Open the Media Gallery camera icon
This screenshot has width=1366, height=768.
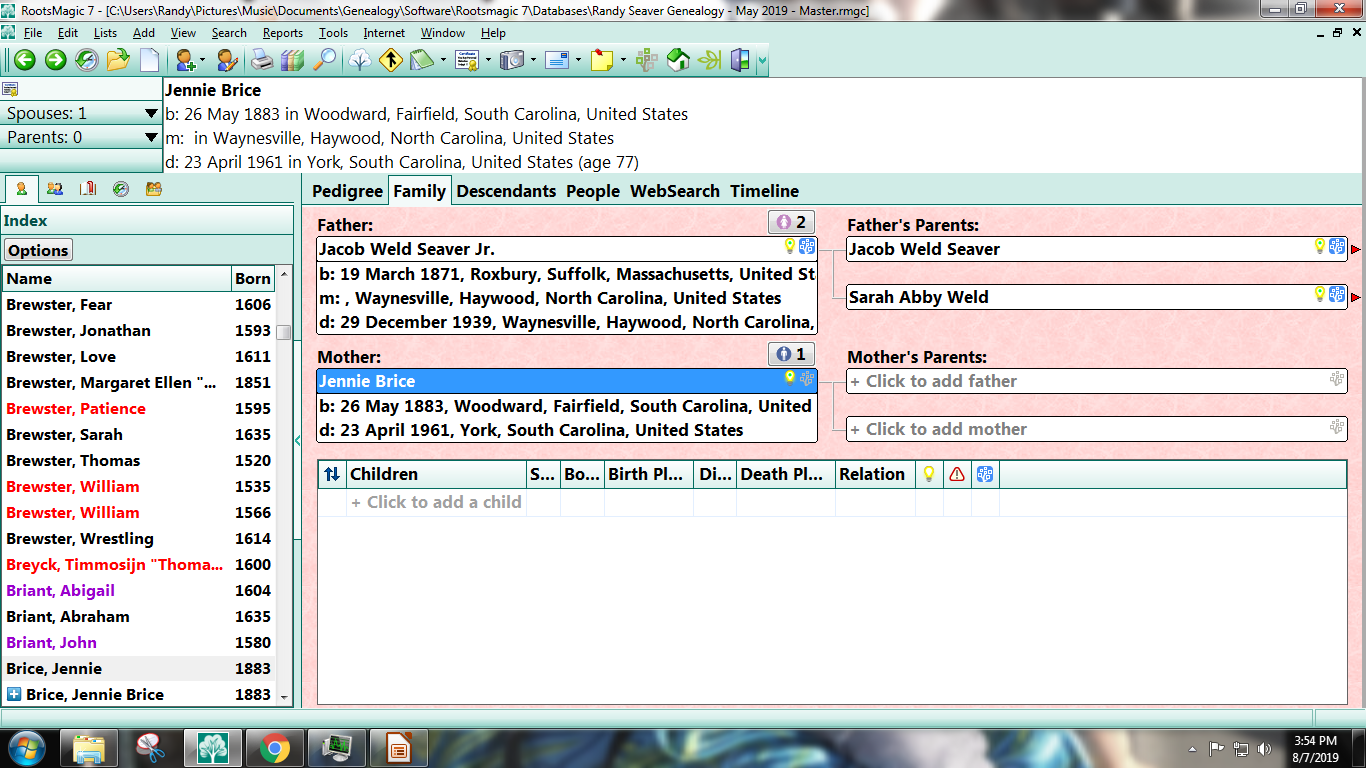511,60
